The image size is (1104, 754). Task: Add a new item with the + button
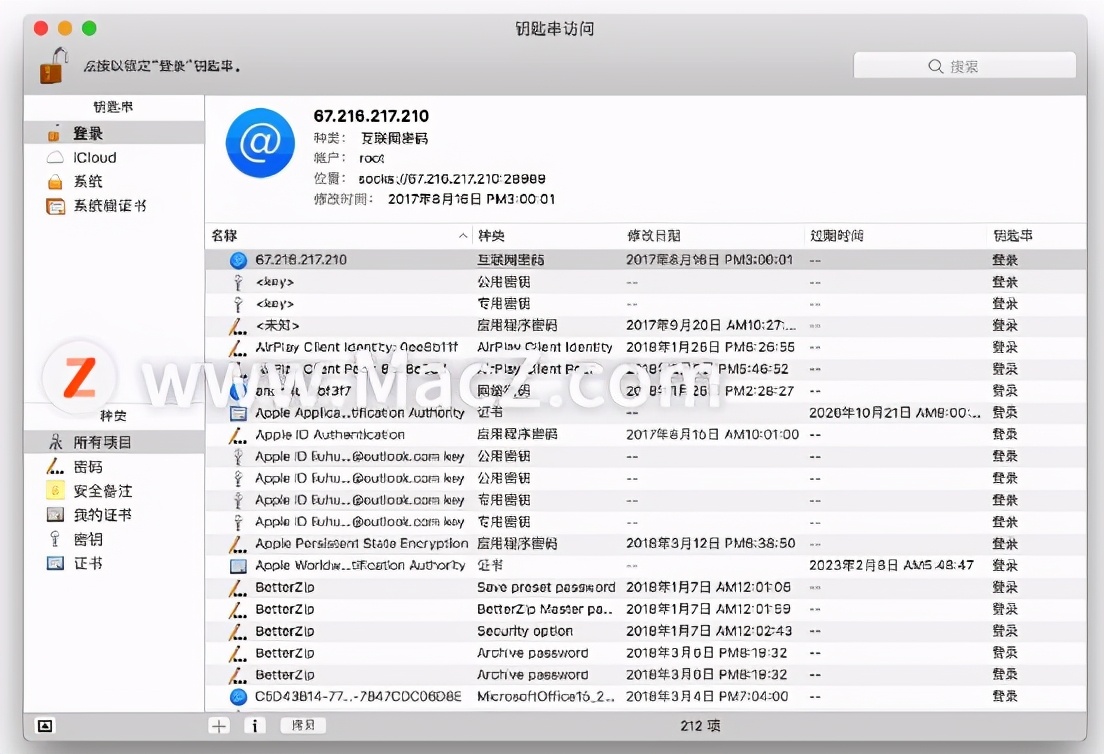(x=218, y=726)
